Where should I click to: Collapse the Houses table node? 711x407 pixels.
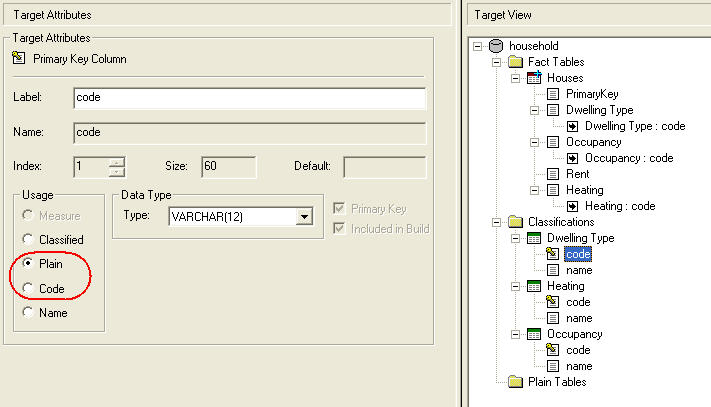pos(515,78)
